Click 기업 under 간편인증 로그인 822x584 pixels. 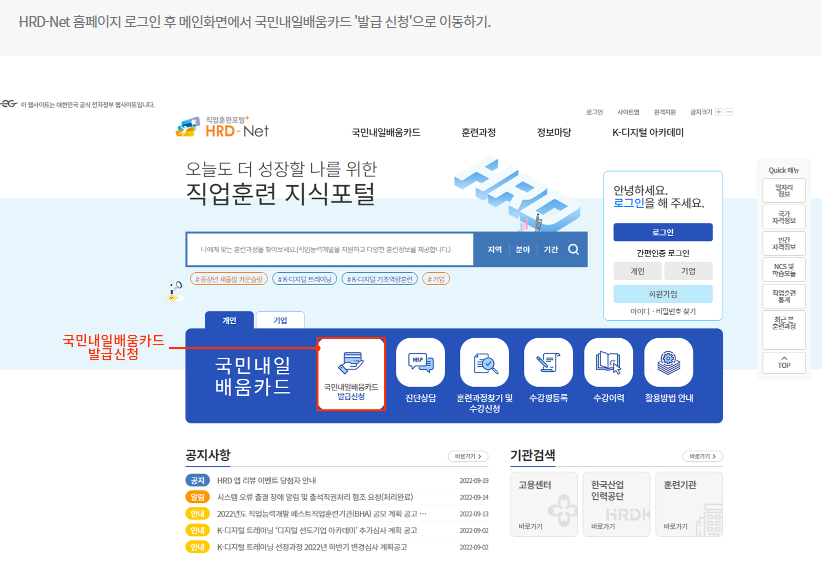688,271
